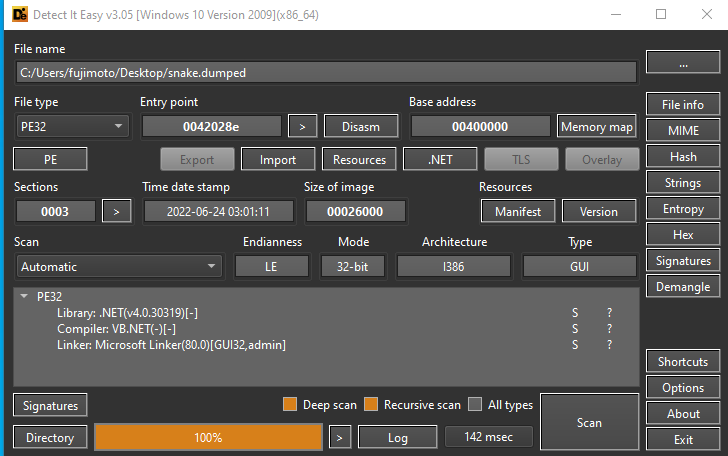
Task: Click the arrow button next to sections count
Action: coord(117,211)
